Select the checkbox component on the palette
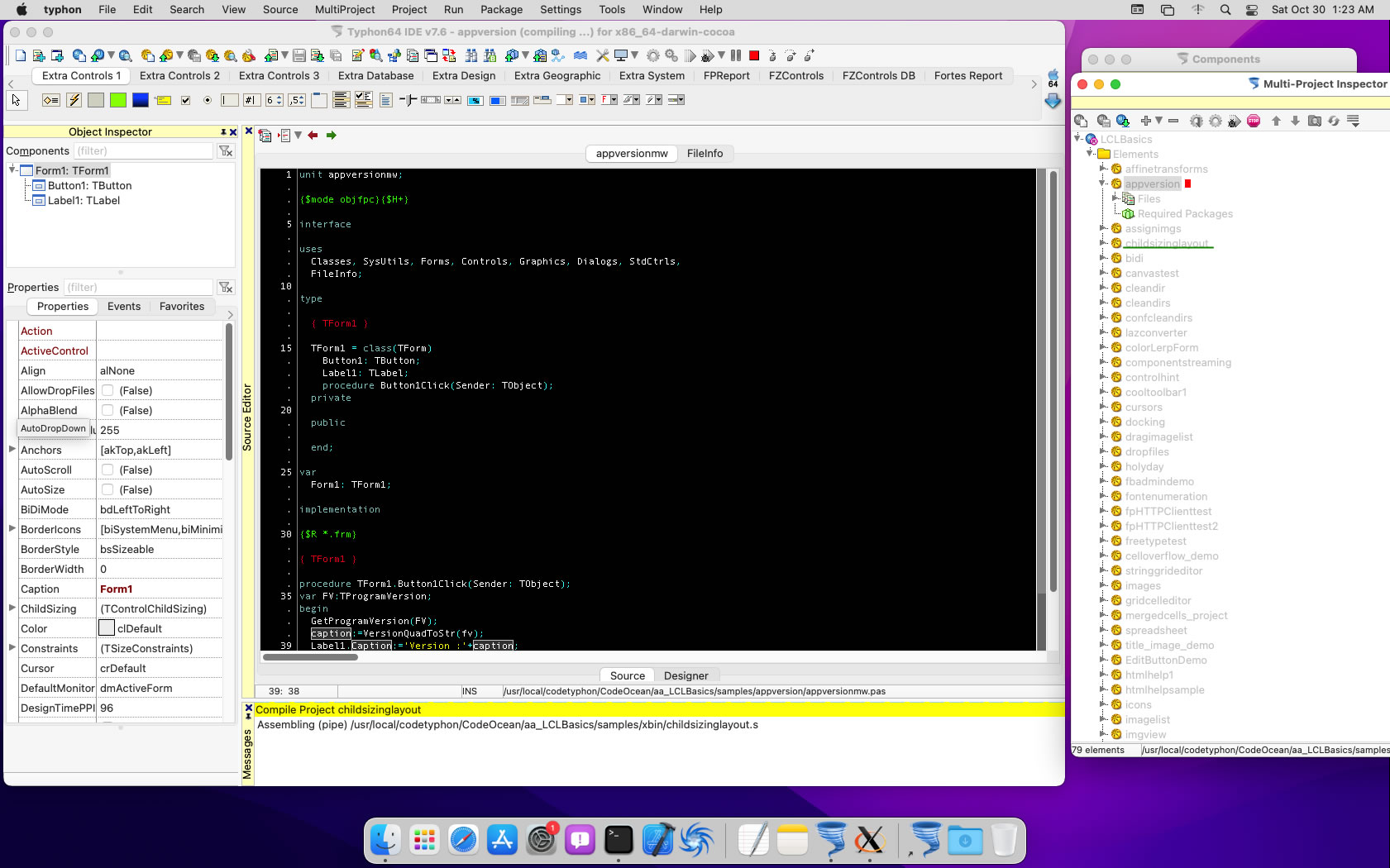 coord(185,100)
